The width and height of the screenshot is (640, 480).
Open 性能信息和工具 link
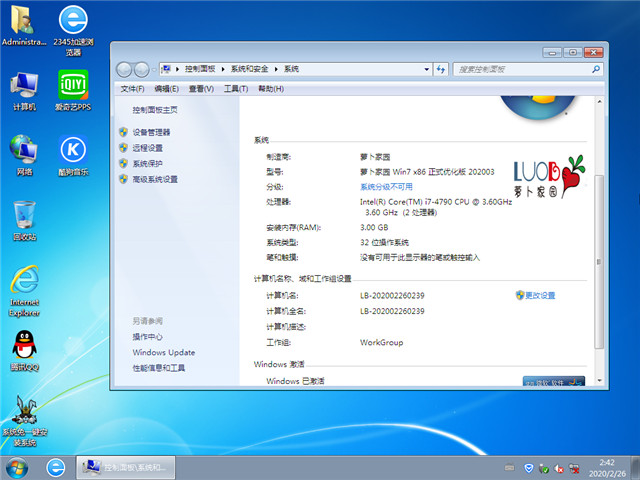(159, 368)
